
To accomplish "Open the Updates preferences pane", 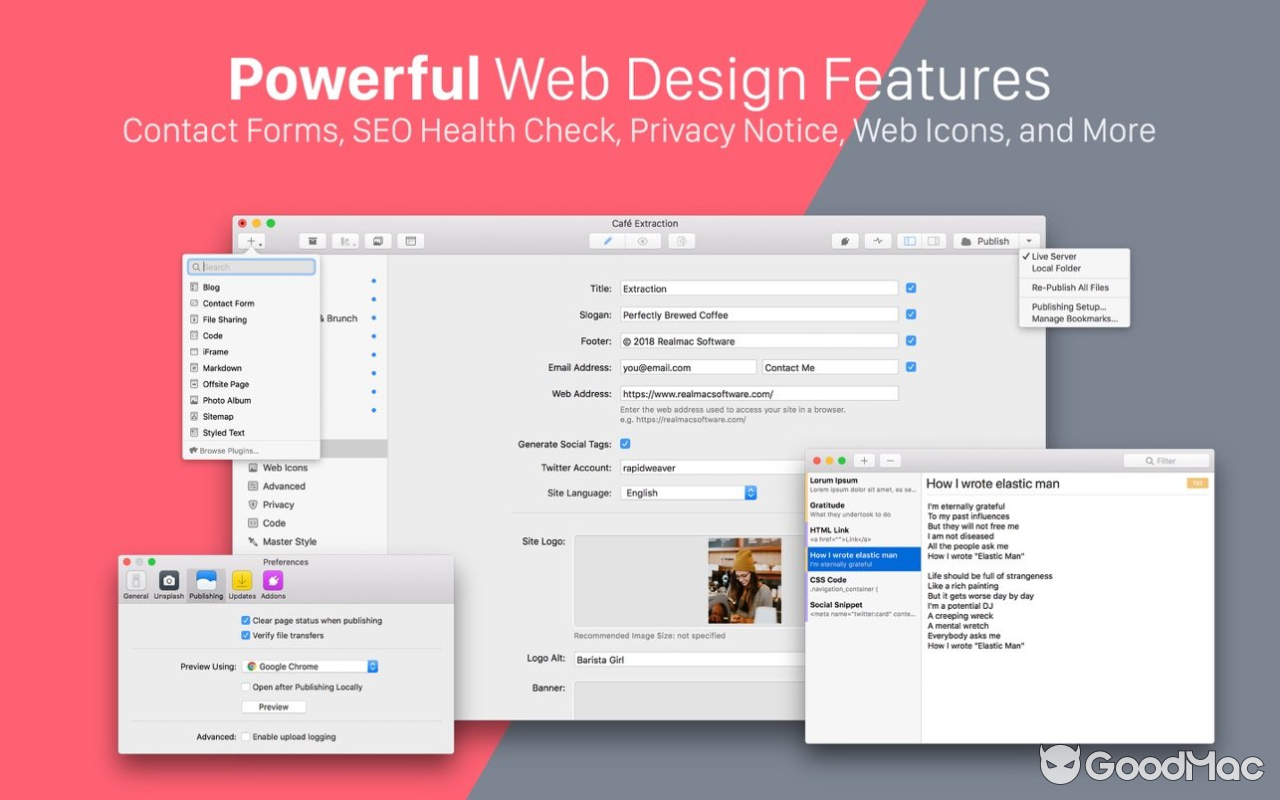I will pyautogui.click(x=241, y=582).
